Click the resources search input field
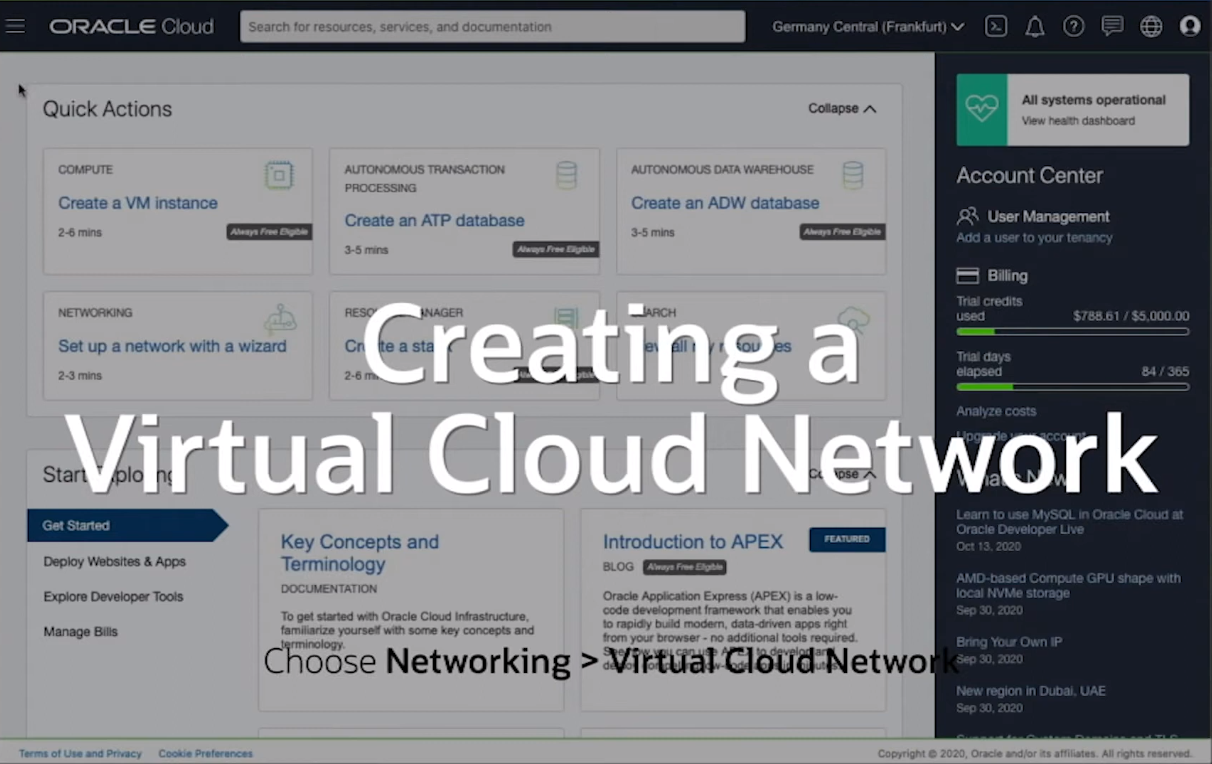 point(492,26)
